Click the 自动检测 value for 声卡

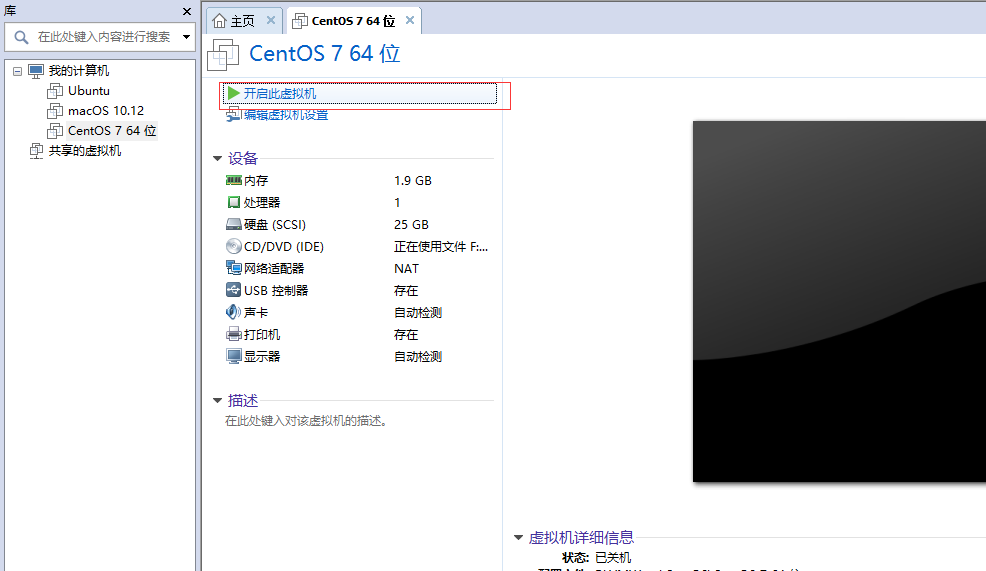[x=418, y=313]
